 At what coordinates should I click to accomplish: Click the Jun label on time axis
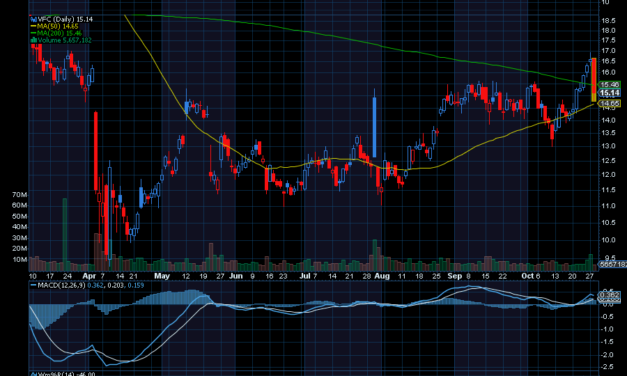(x=236, y=276)
